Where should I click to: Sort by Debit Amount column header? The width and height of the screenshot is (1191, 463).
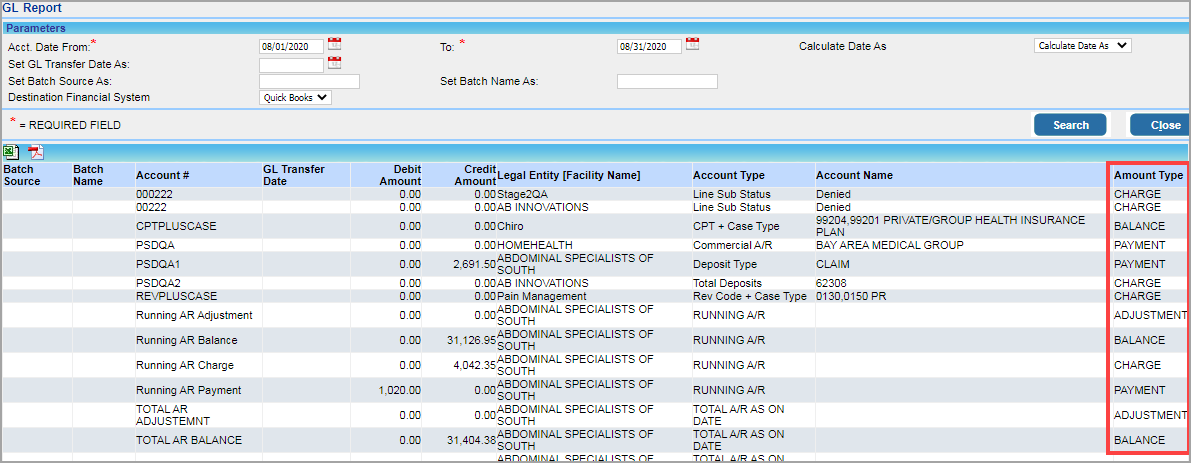[x=402, y=175]
